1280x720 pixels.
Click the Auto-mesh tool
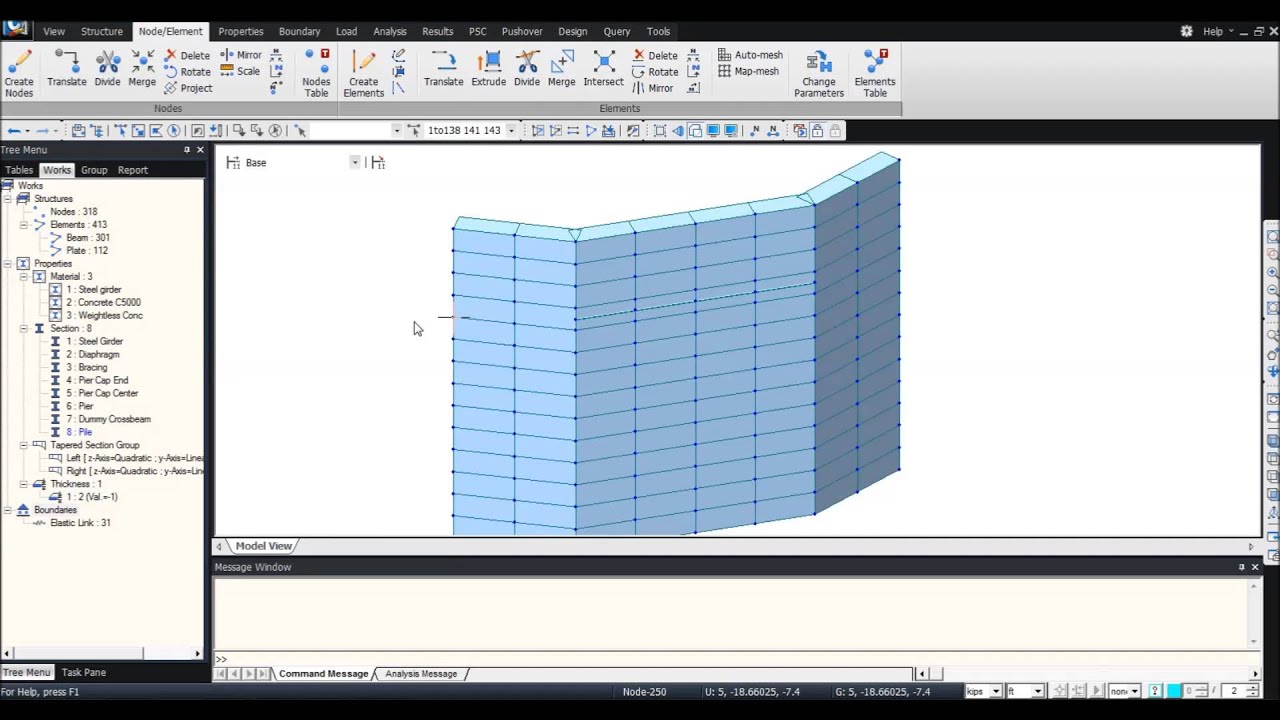coord(750,55)
